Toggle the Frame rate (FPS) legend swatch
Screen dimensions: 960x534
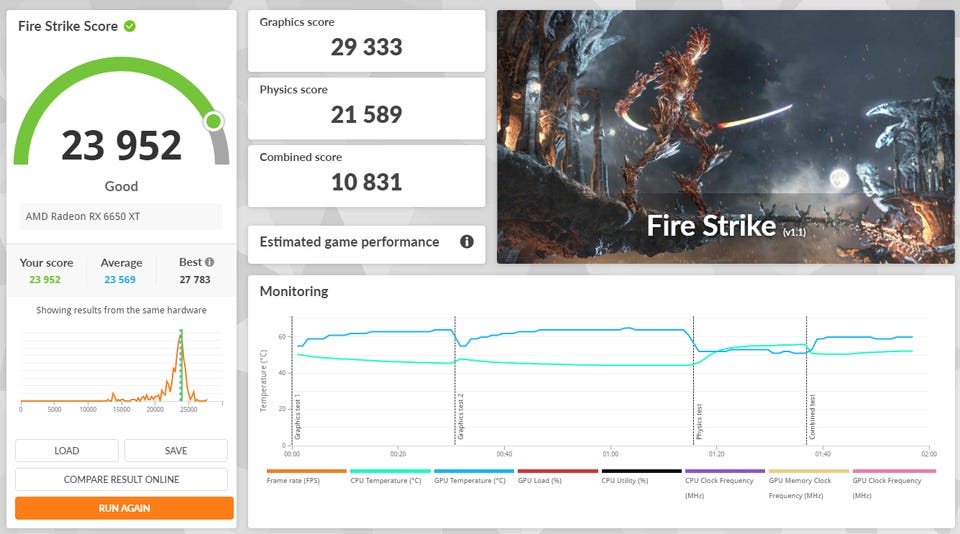point(306,471)
